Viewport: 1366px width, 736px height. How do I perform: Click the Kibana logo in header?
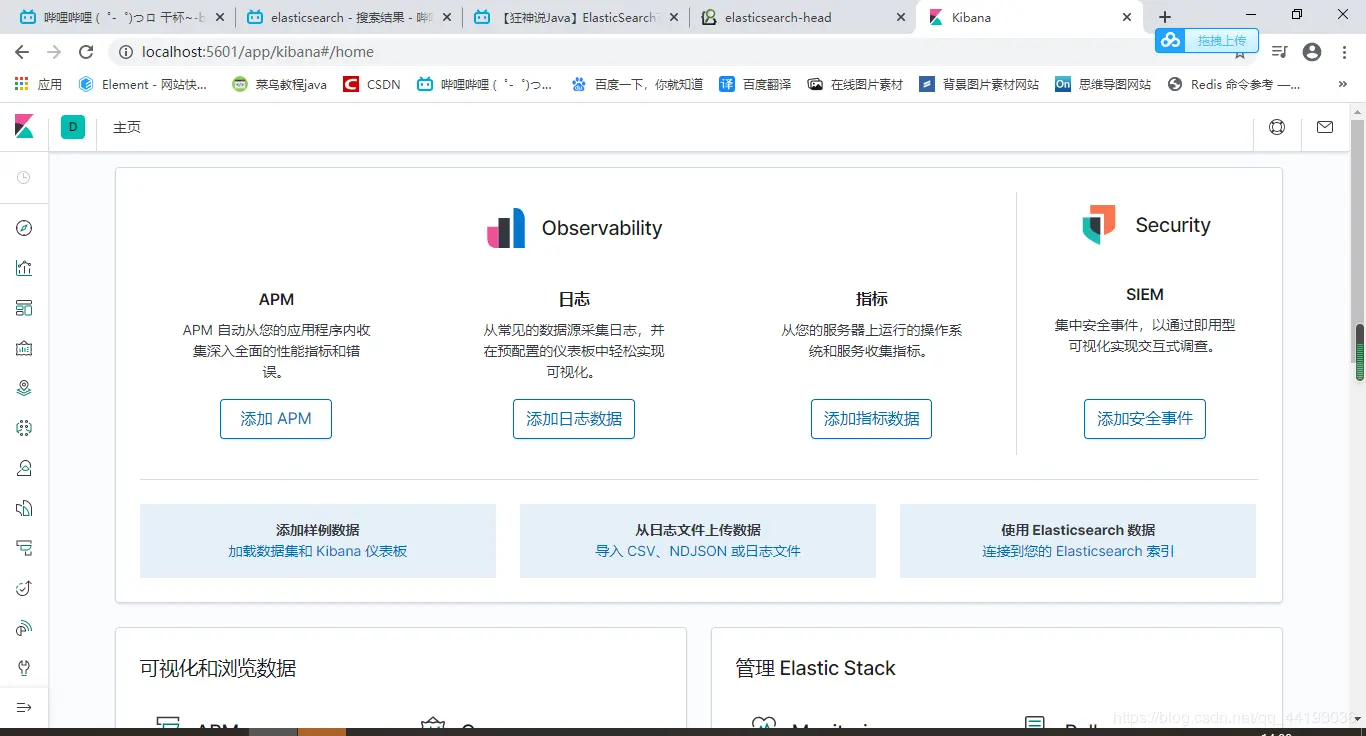(x=24, y=127)
